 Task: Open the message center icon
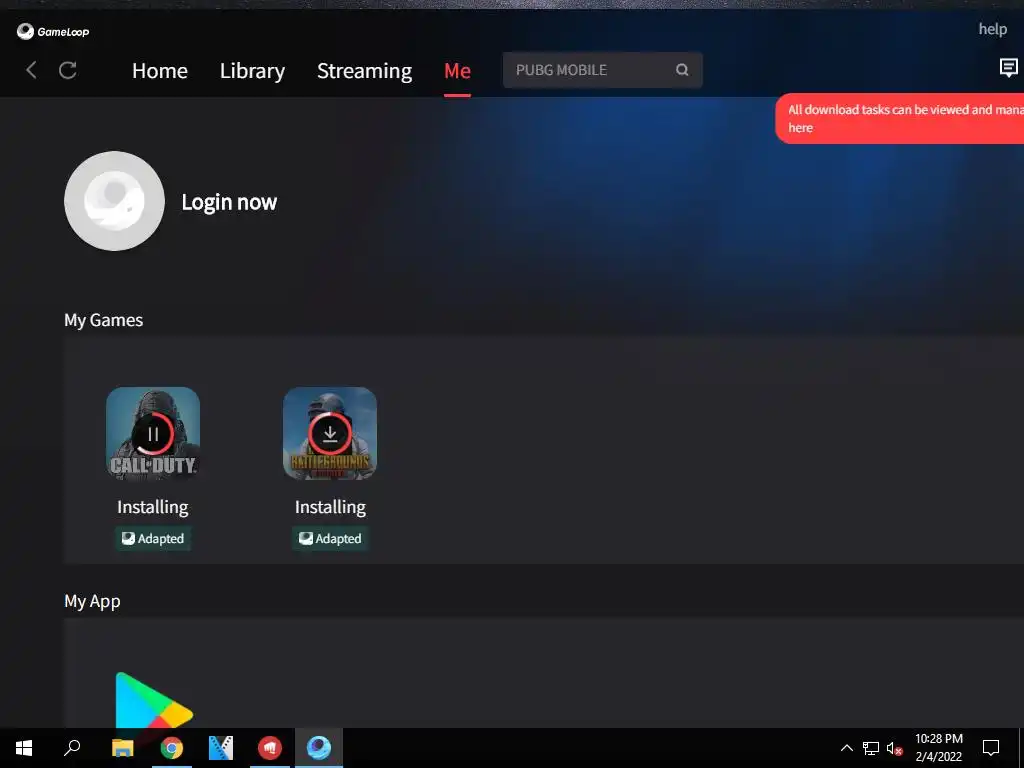pos(1008,68)
